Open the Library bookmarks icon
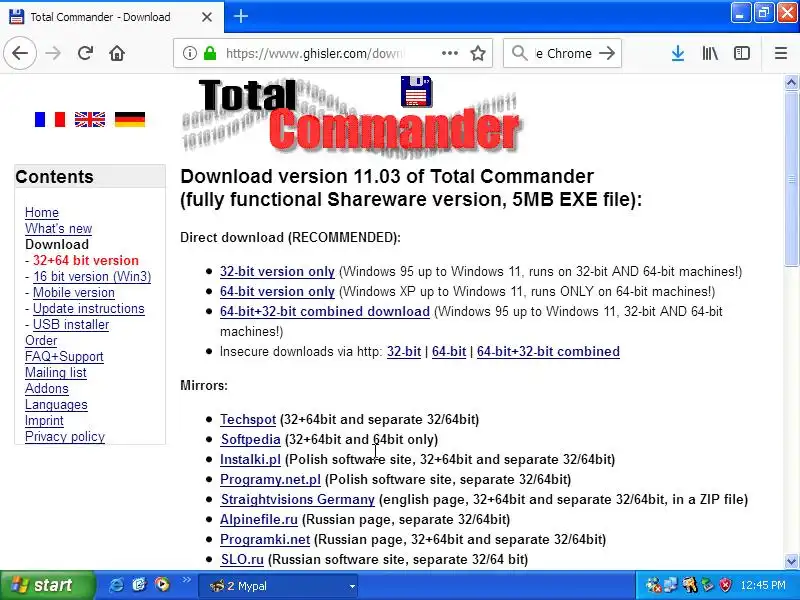Viewport: 800px width, 600px height. 710,53
